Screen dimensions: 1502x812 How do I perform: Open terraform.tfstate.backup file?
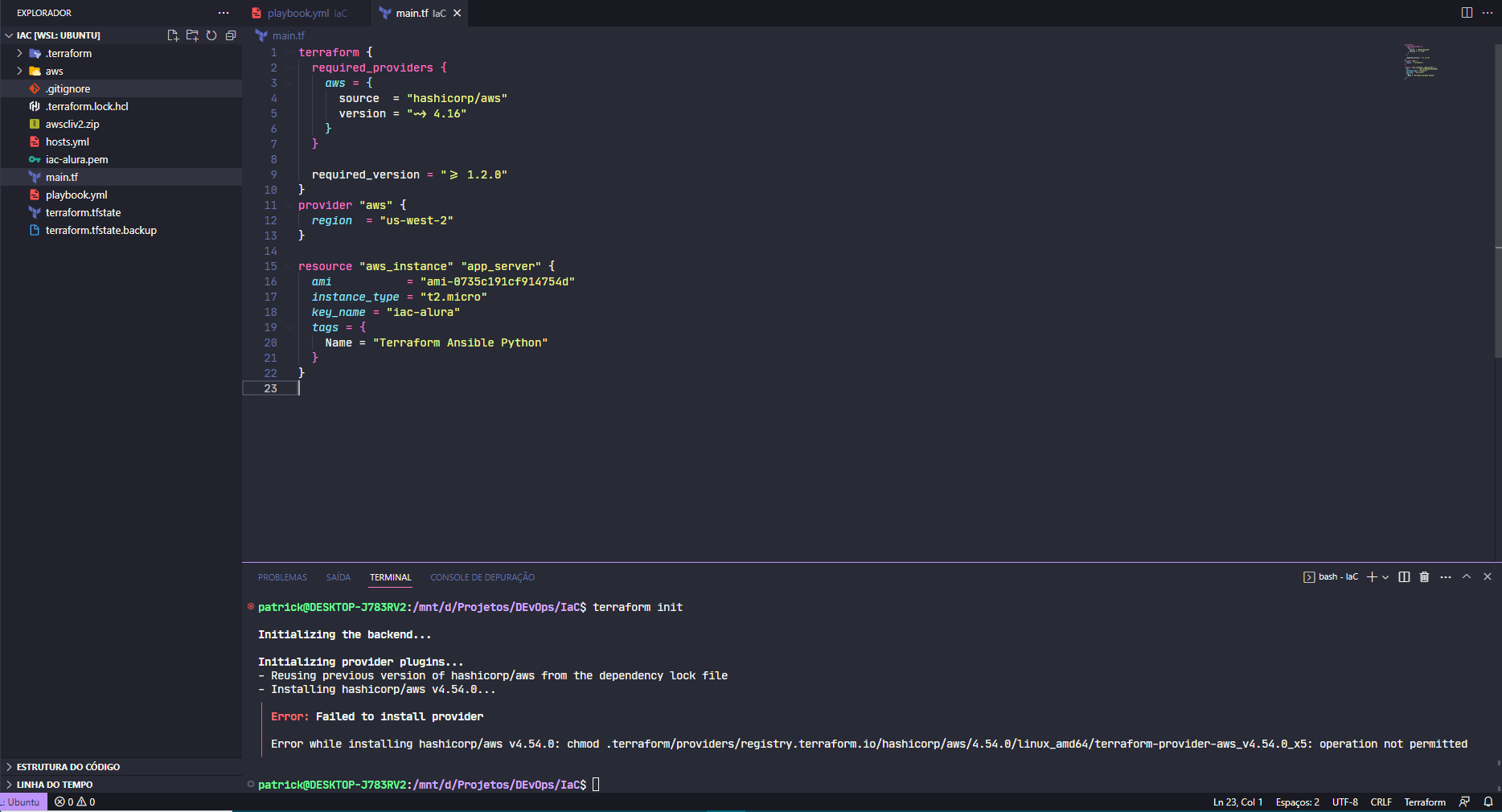click(x=121, y=230)
